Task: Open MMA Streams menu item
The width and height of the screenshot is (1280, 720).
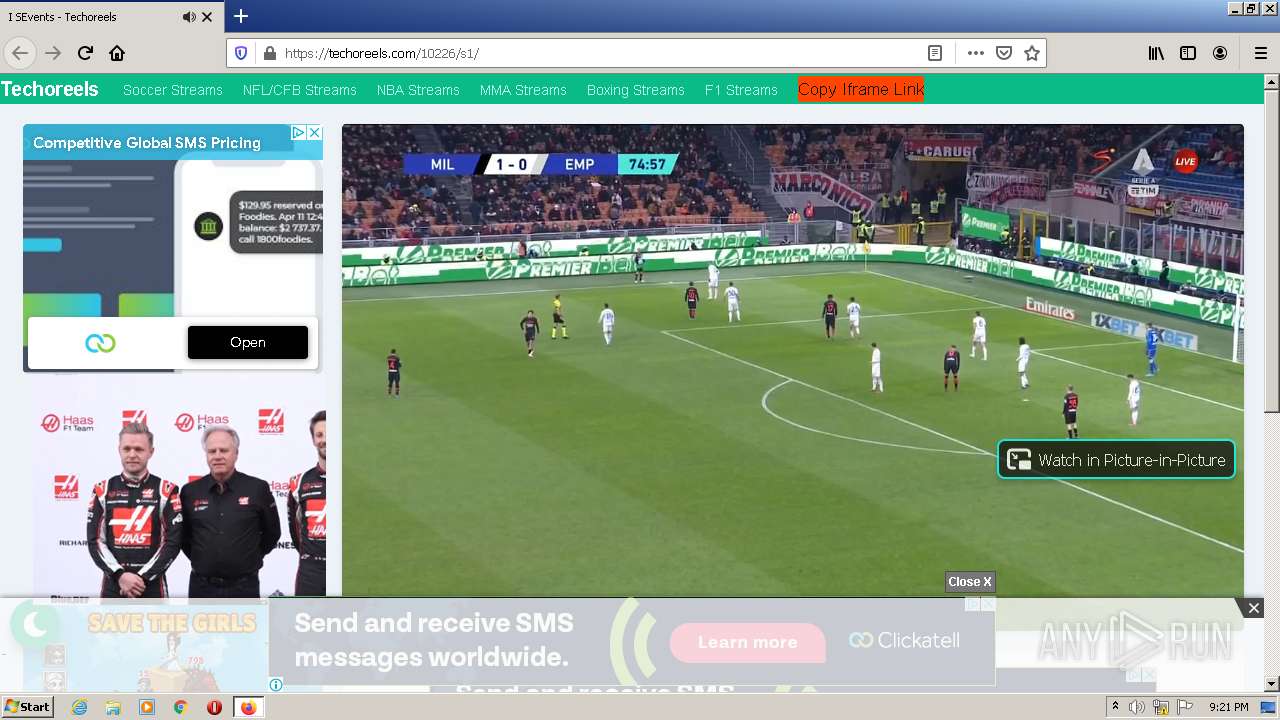Action: [523, 90]
